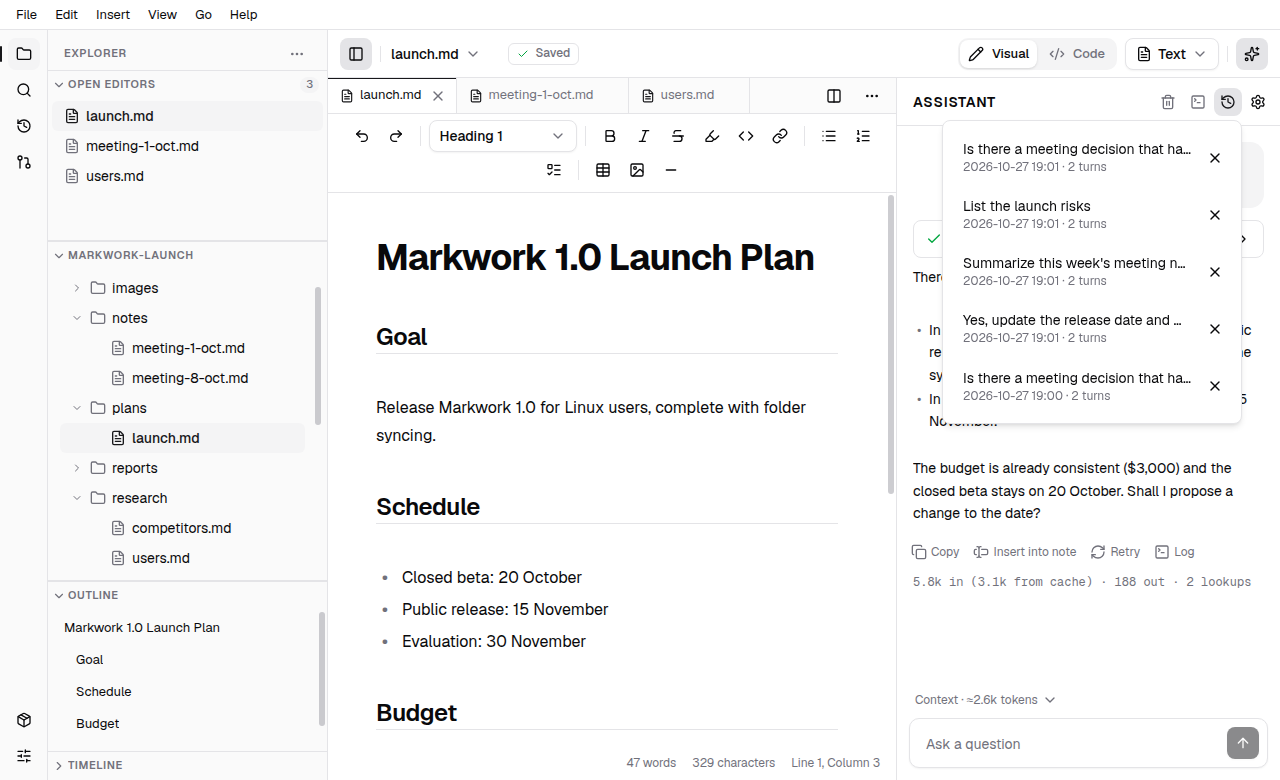Delete the 'List the launch risks' history entry
Screen dimensions: 1280x780
[1215, 215]
